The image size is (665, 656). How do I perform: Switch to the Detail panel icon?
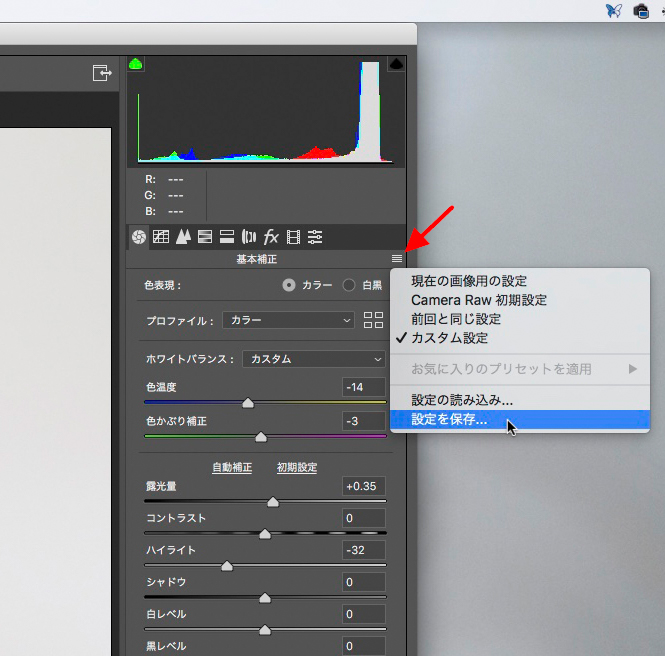(182, 237)
